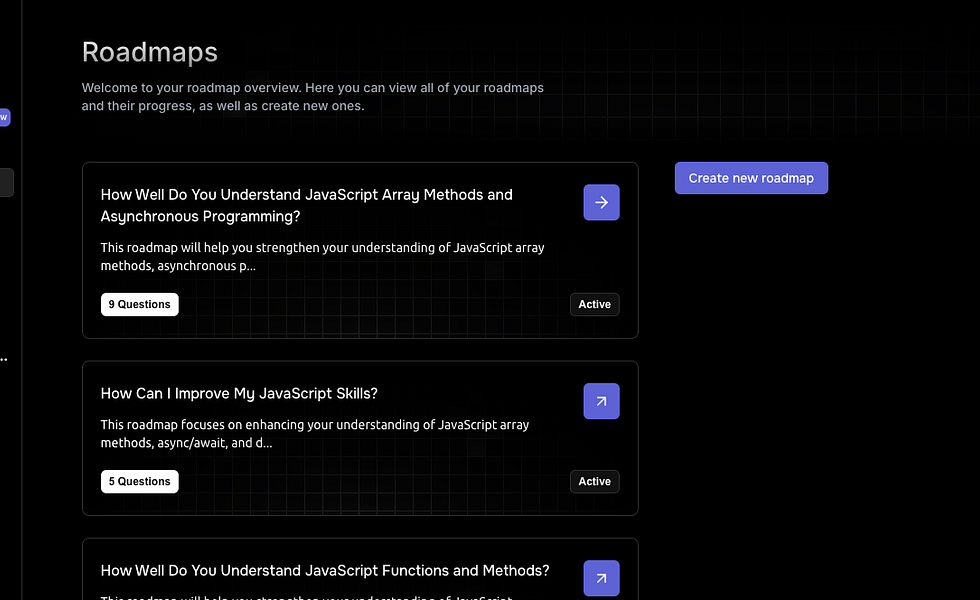This screenshot has width=980, height=600.
Task: Click the '5 Questions' pill badge
Action: (x=139, y=481)
